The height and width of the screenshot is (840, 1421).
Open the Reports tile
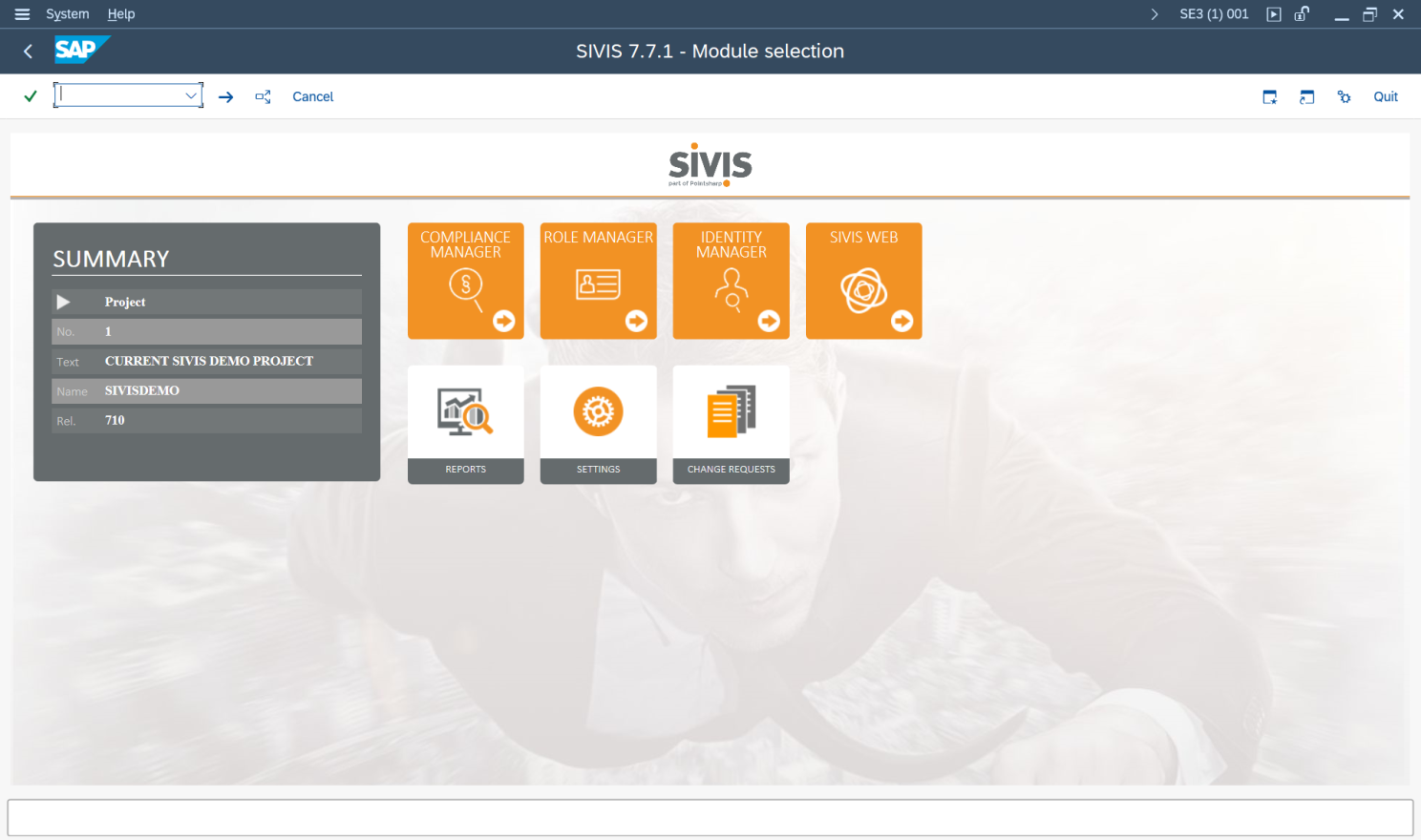465,425
